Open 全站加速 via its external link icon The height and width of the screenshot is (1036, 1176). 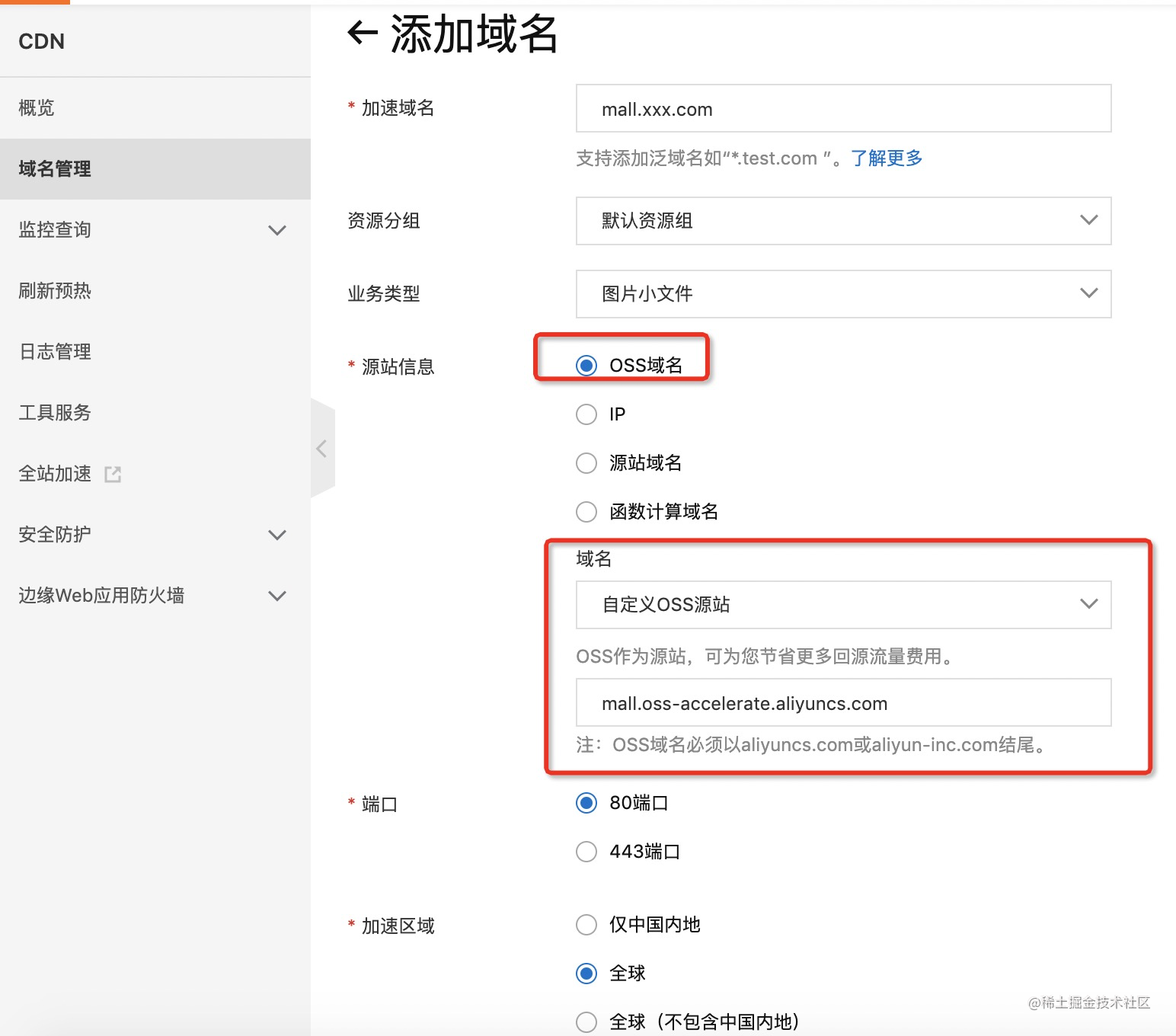[x=113, y=473]
